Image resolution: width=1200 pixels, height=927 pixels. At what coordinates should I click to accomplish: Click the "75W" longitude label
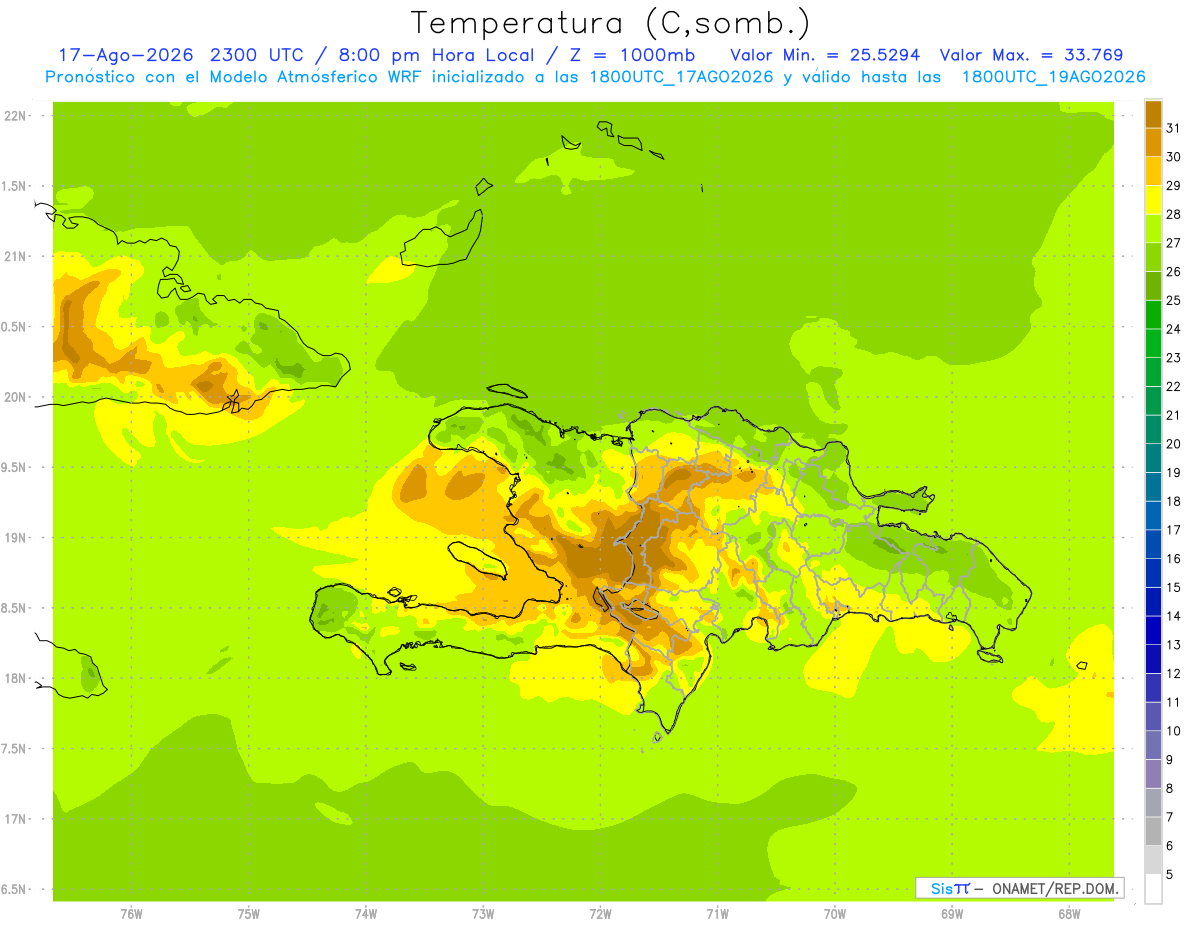[x=249, y=913]
